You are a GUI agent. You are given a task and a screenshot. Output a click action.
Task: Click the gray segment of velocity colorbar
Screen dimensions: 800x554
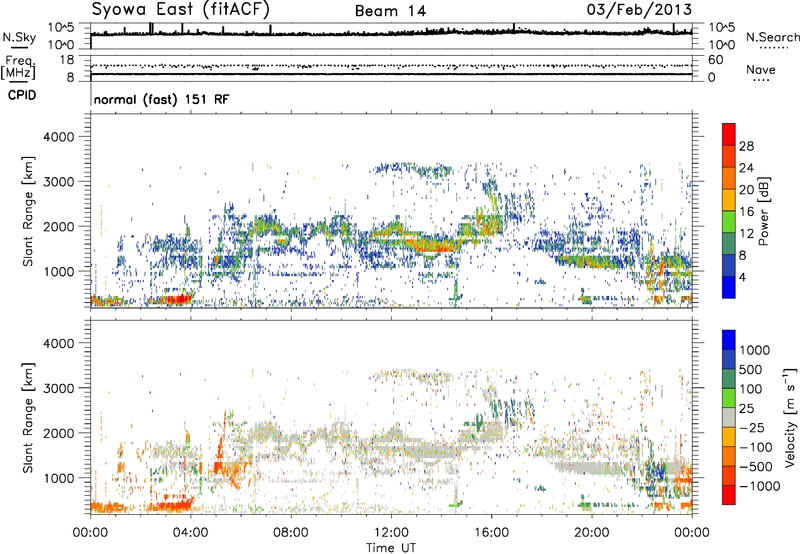(729, 417)
